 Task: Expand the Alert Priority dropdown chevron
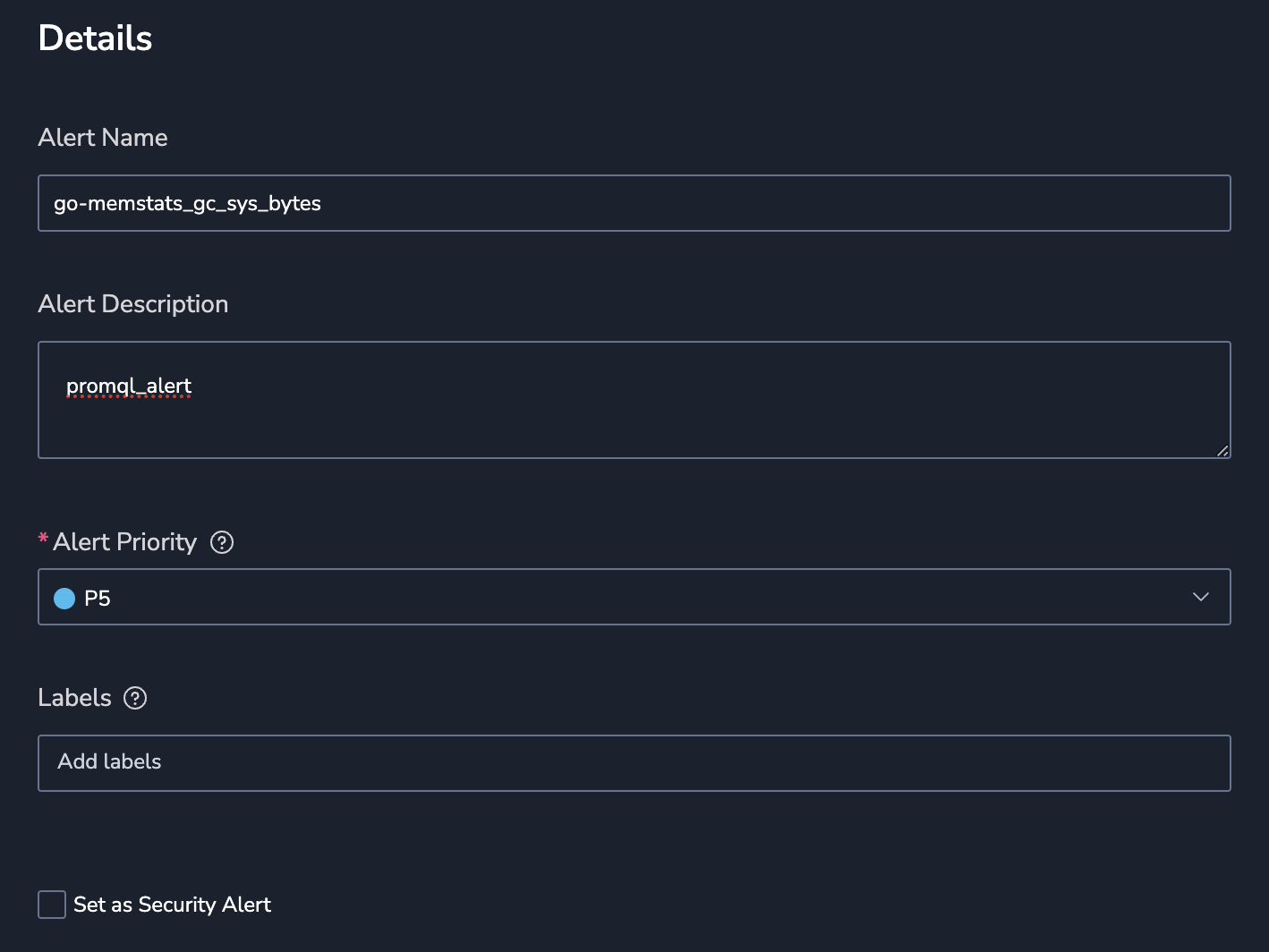tap(1201, 597)
